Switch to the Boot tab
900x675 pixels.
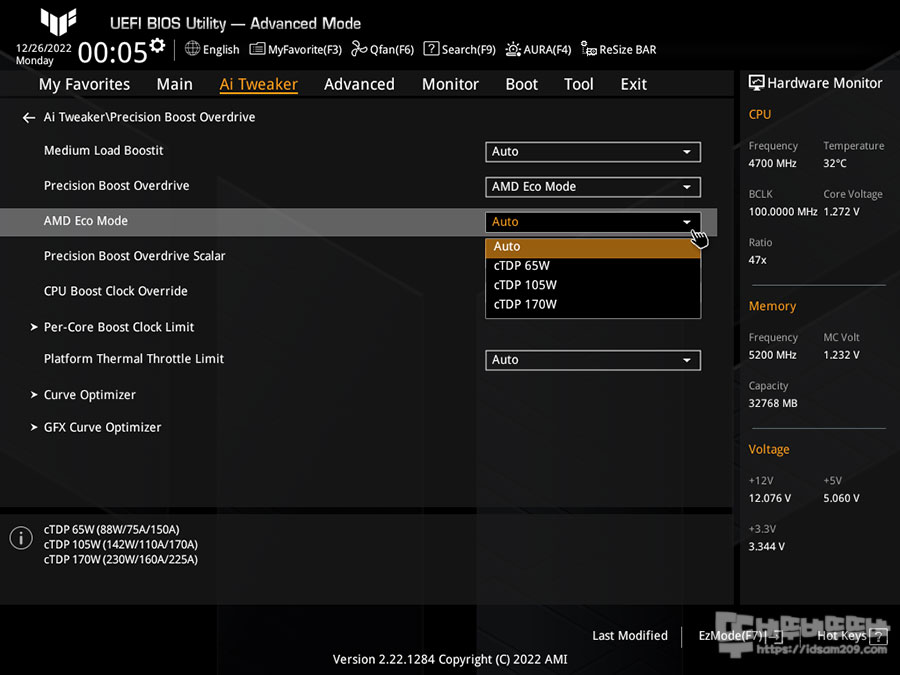[521, 84]
